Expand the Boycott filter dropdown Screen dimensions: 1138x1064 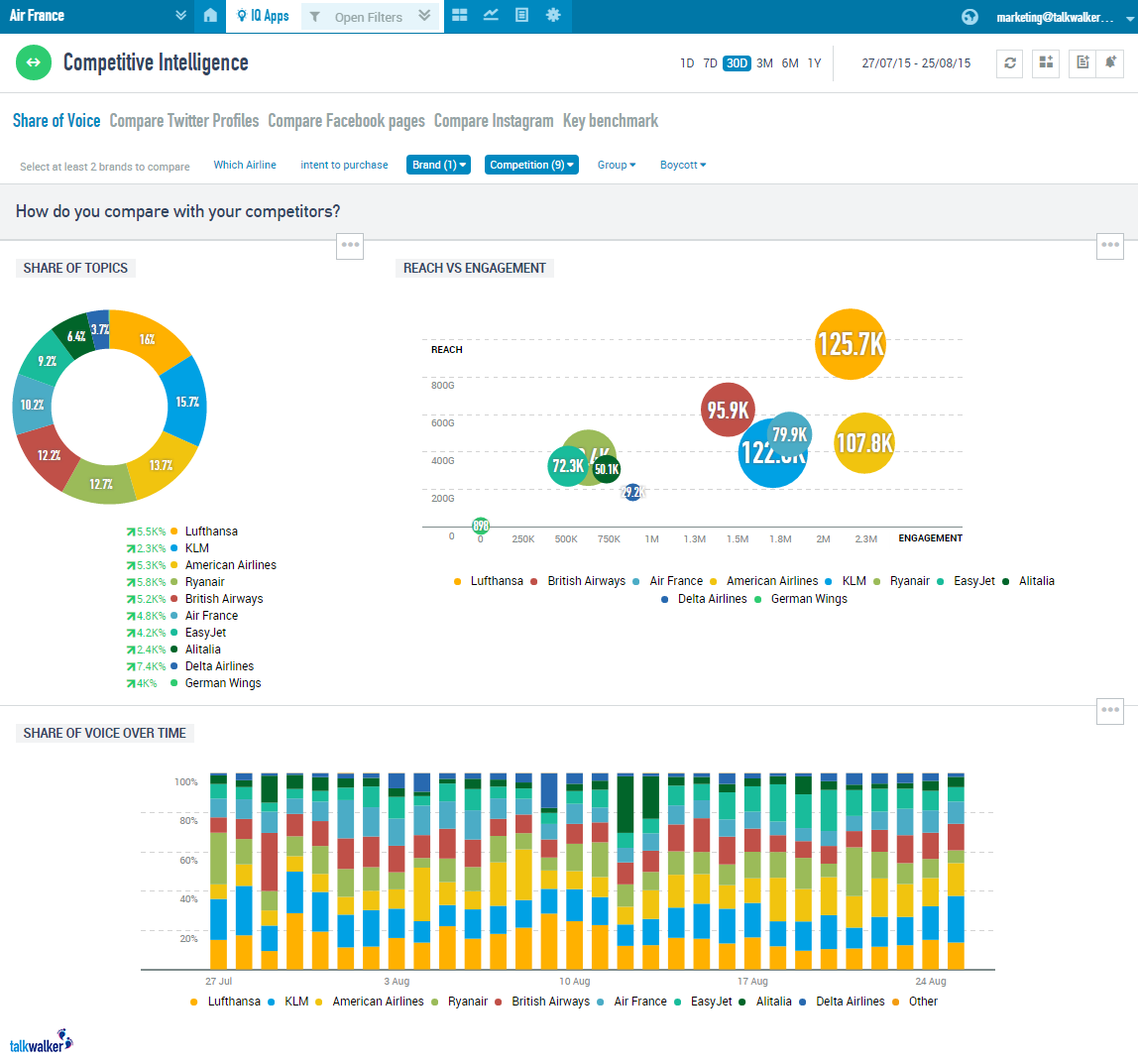point(683,165)
